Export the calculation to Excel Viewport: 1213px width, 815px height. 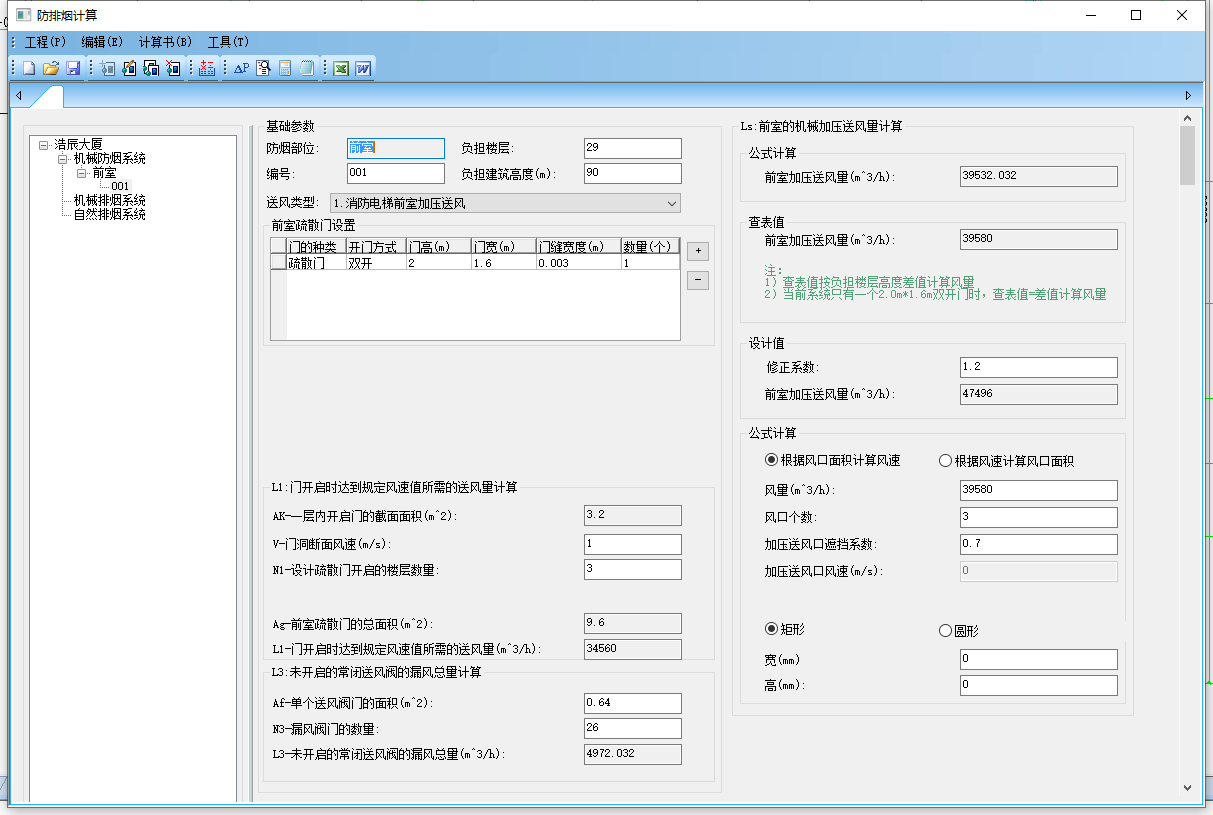(342, 67)
